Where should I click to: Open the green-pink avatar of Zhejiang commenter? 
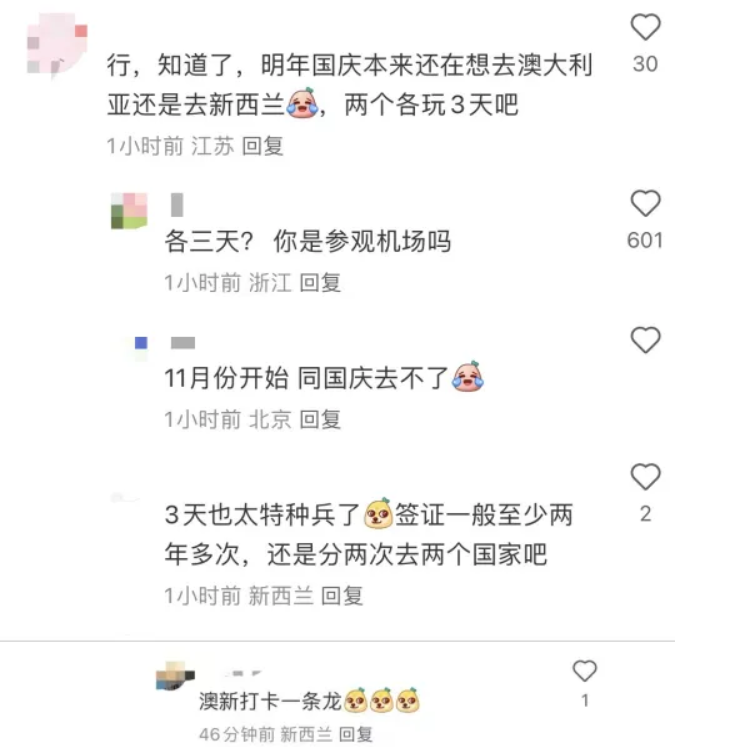point(129,211)
